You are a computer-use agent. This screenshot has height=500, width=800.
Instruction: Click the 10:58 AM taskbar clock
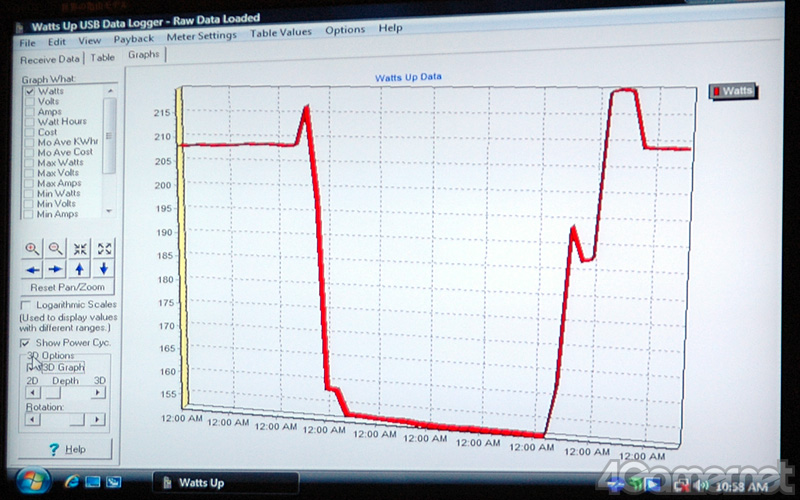point(742,487)
